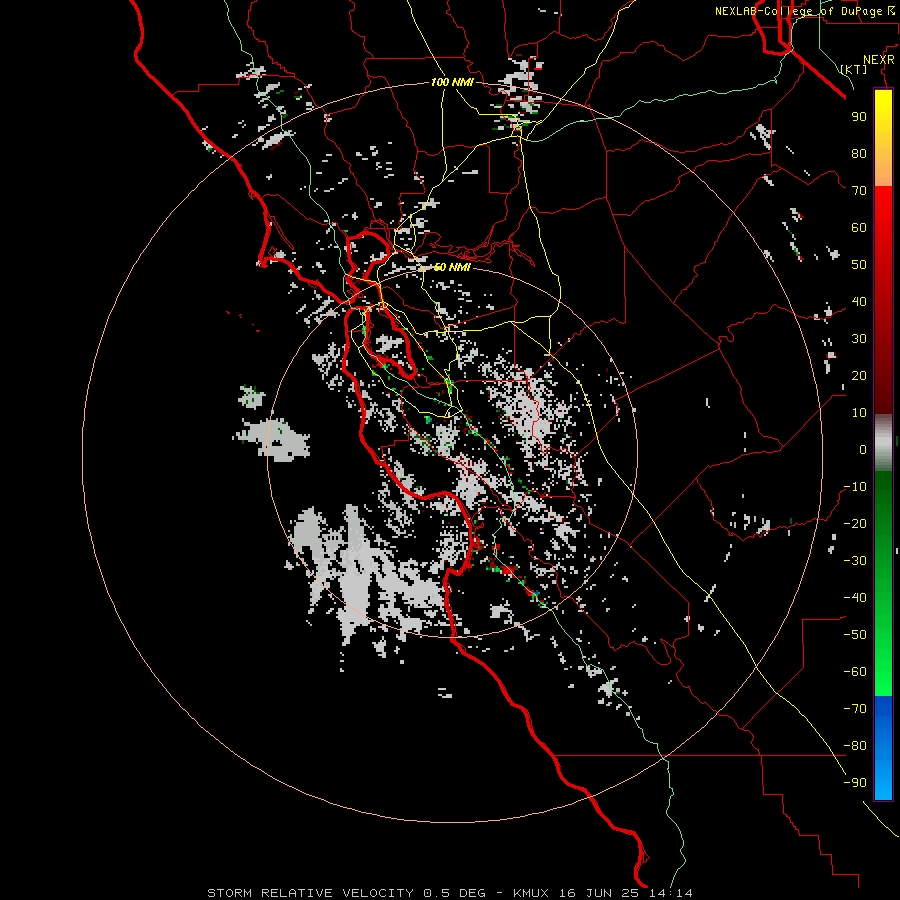Select the positive "70" velocity scale label
The height and width of the screenshot is (900, 900).
pos(859,191)
